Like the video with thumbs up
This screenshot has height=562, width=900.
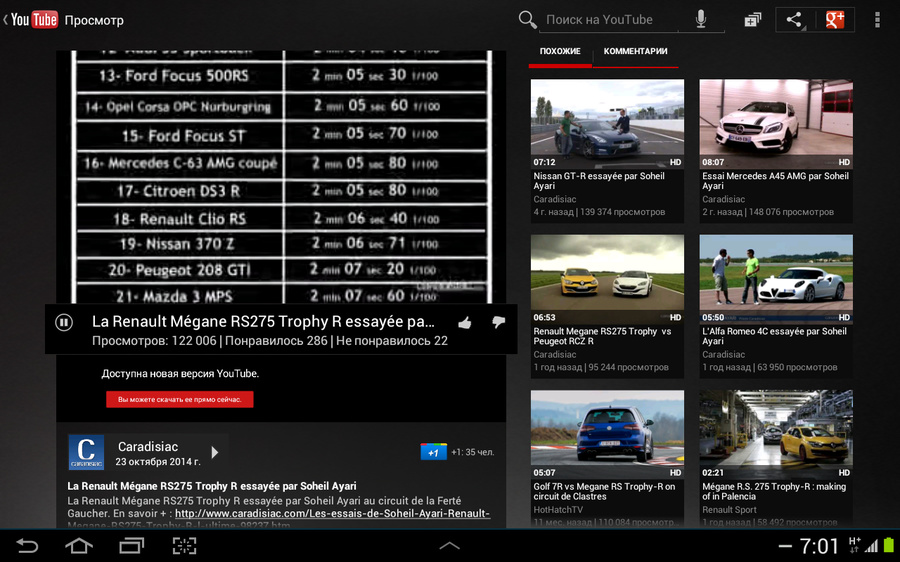465,323
